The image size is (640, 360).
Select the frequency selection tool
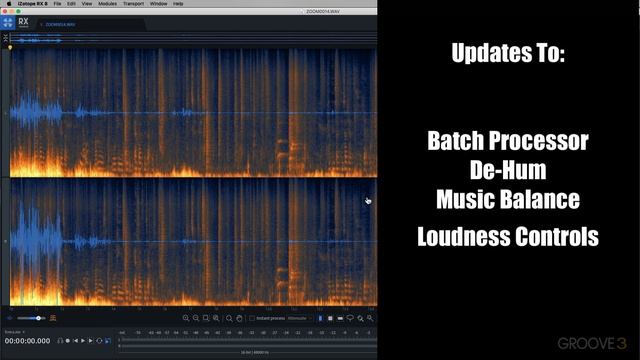(340, 318)
